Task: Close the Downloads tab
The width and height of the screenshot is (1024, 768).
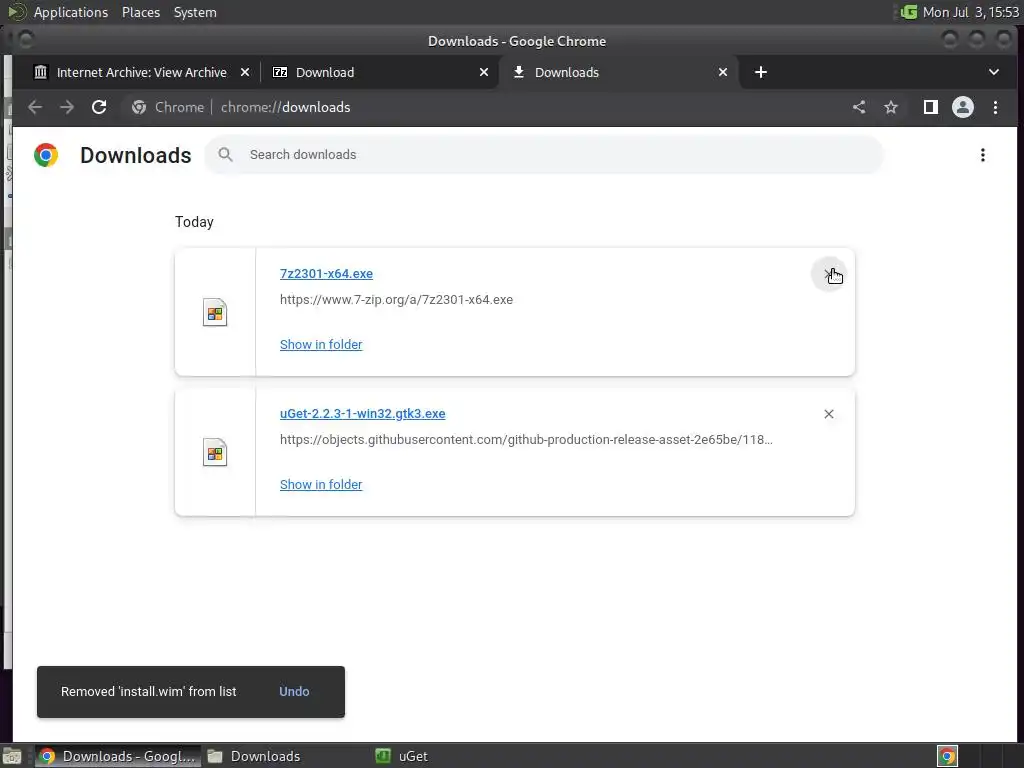Action: 723,72
